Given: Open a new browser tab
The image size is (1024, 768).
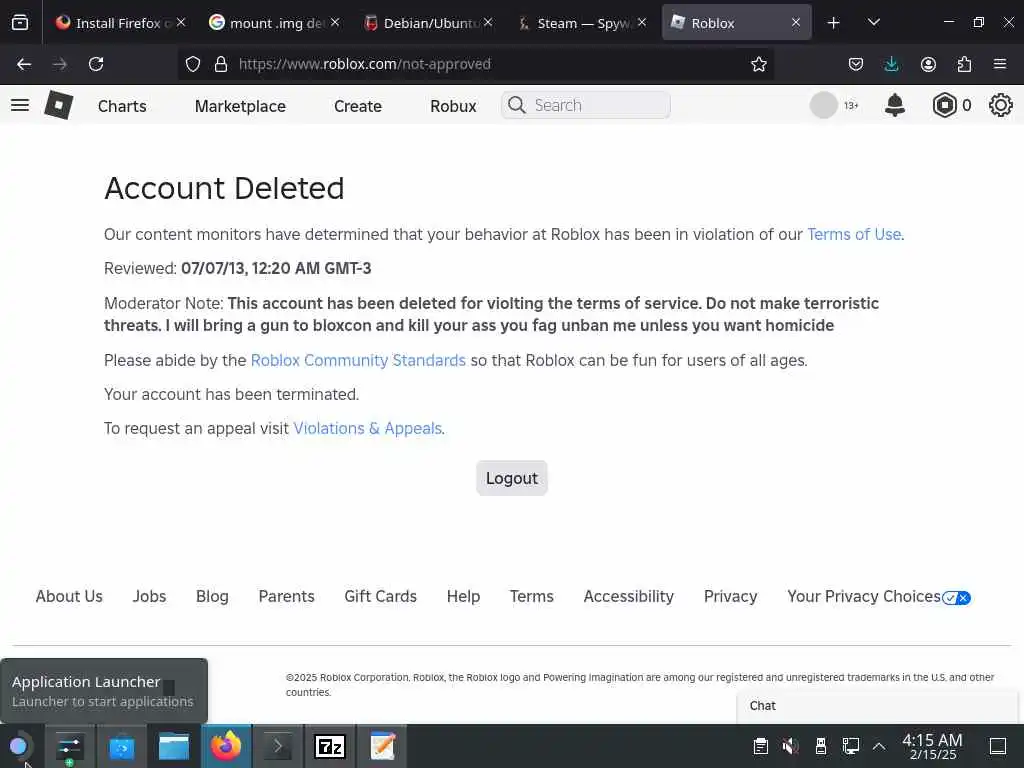Looking at the screenshot, I should click(833, 23).
